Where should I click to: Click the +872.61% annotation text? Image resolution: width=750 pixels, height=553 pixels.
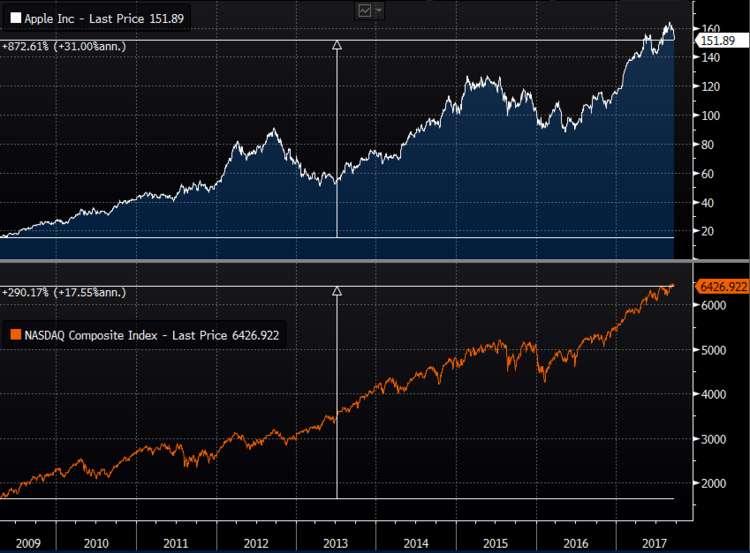tap(64, 46)
